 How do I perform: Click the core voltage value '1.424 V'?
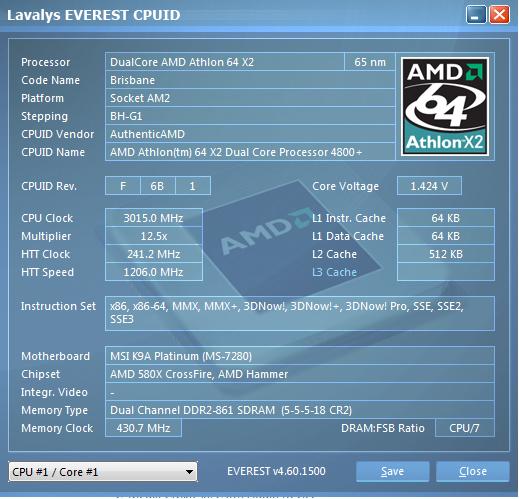point(429,186)
